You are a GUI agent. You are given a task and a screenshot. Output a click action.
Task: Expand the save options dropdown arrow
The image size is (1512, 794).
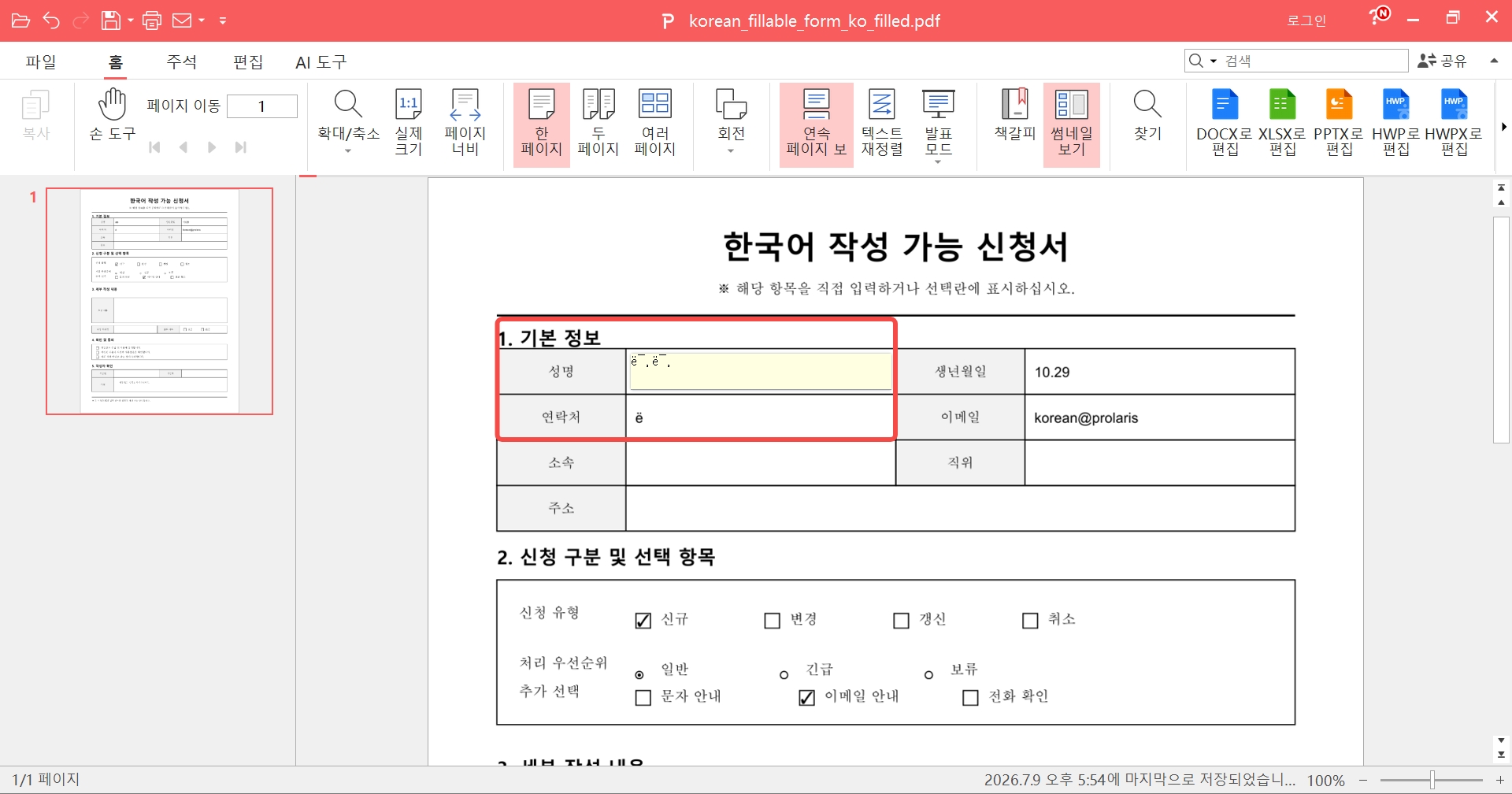point(130,20)
